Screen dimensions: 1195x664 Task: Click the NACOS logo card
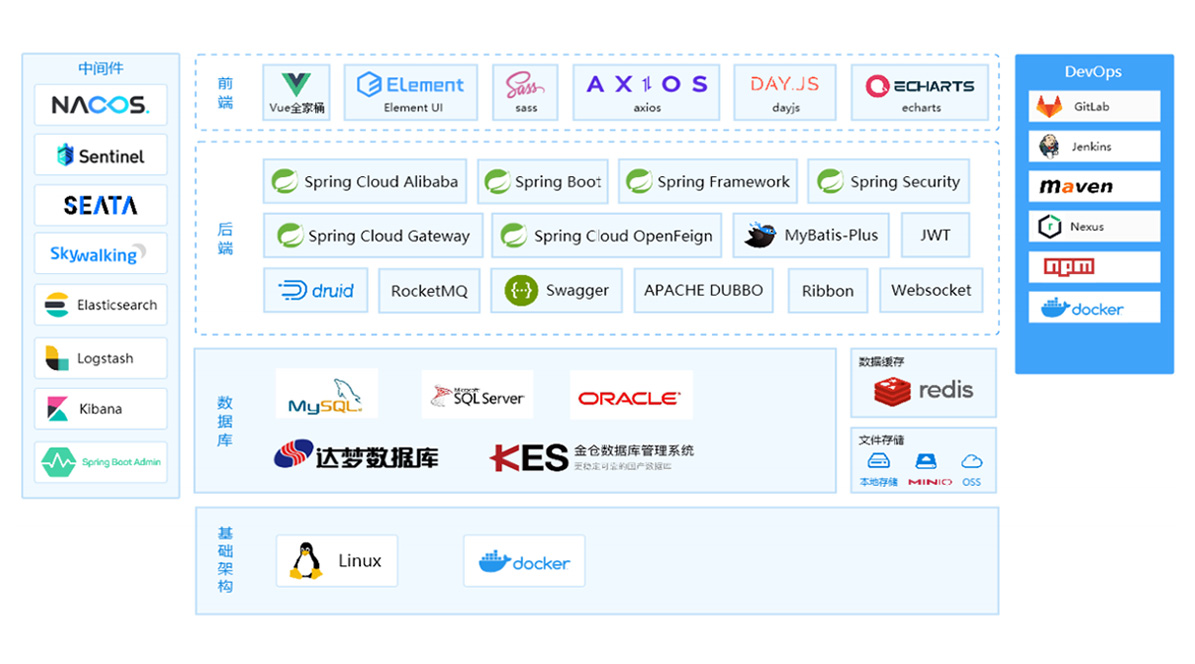click(101, 104)
